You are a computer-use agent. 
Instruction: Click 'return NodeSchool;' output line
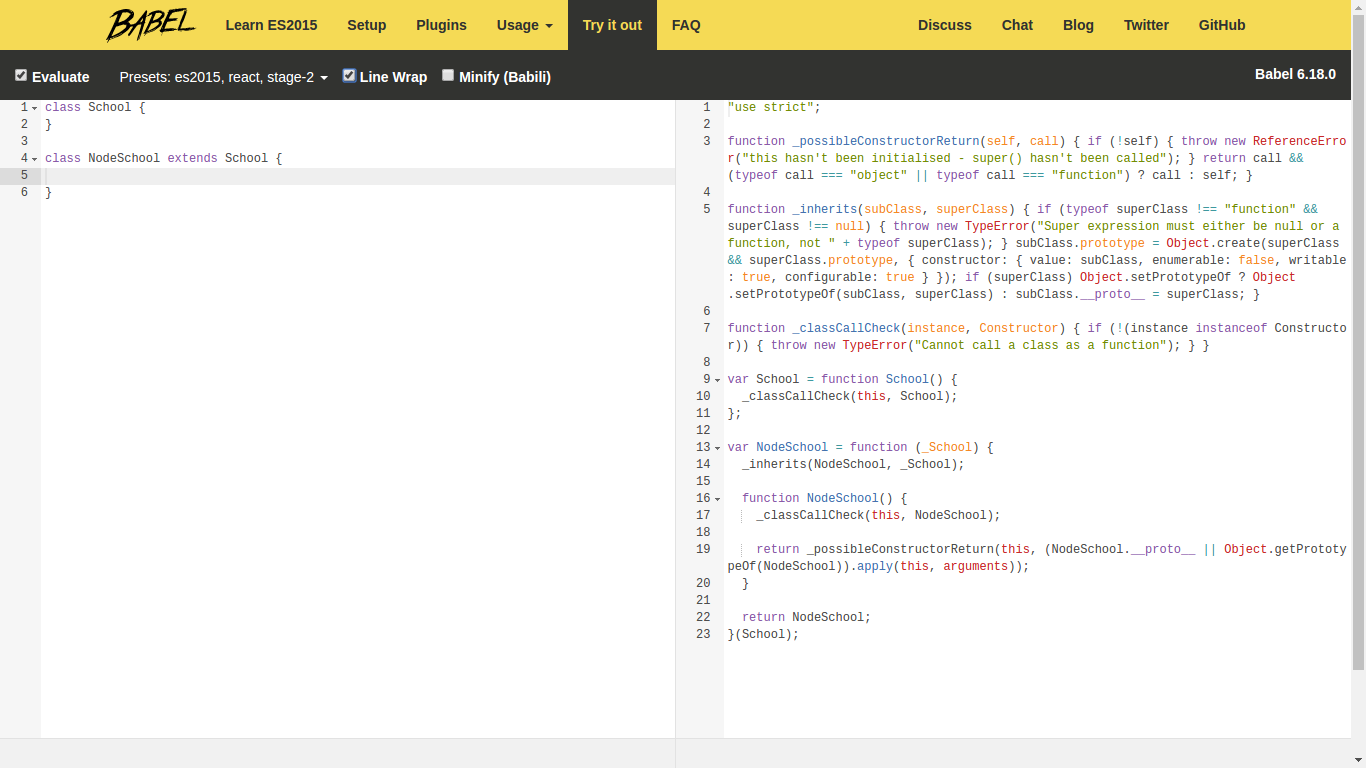(806, 617)
